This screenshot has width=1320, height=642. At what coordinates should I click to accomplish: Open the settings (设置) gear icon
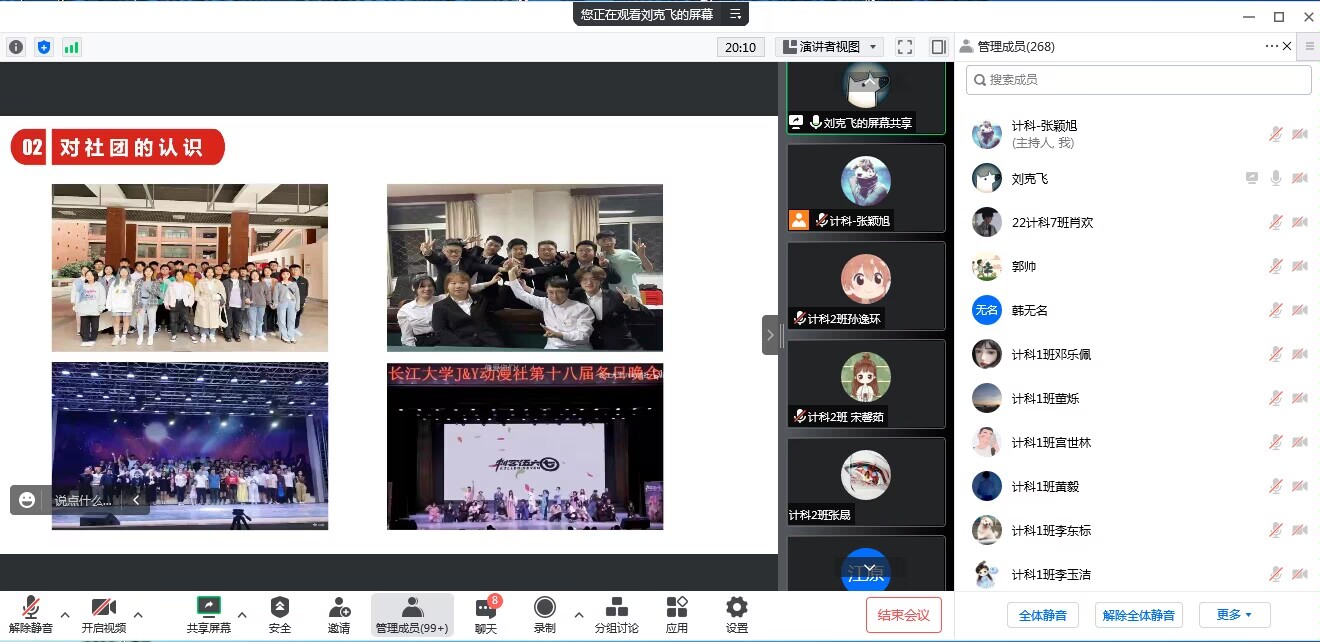pos(737,608)
